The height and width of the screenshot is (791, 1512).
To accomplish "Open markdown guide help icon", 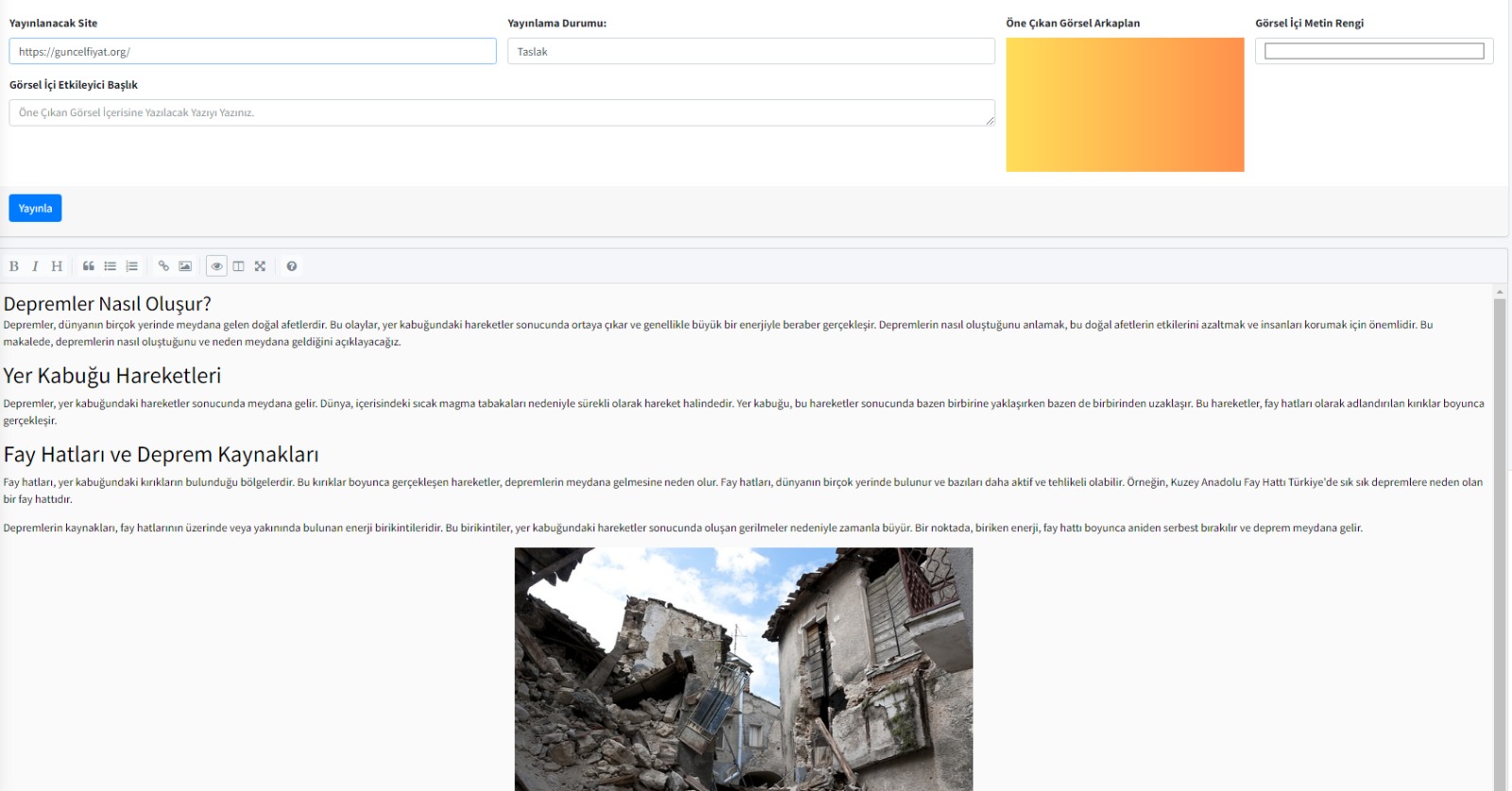I will pos(292,267).
